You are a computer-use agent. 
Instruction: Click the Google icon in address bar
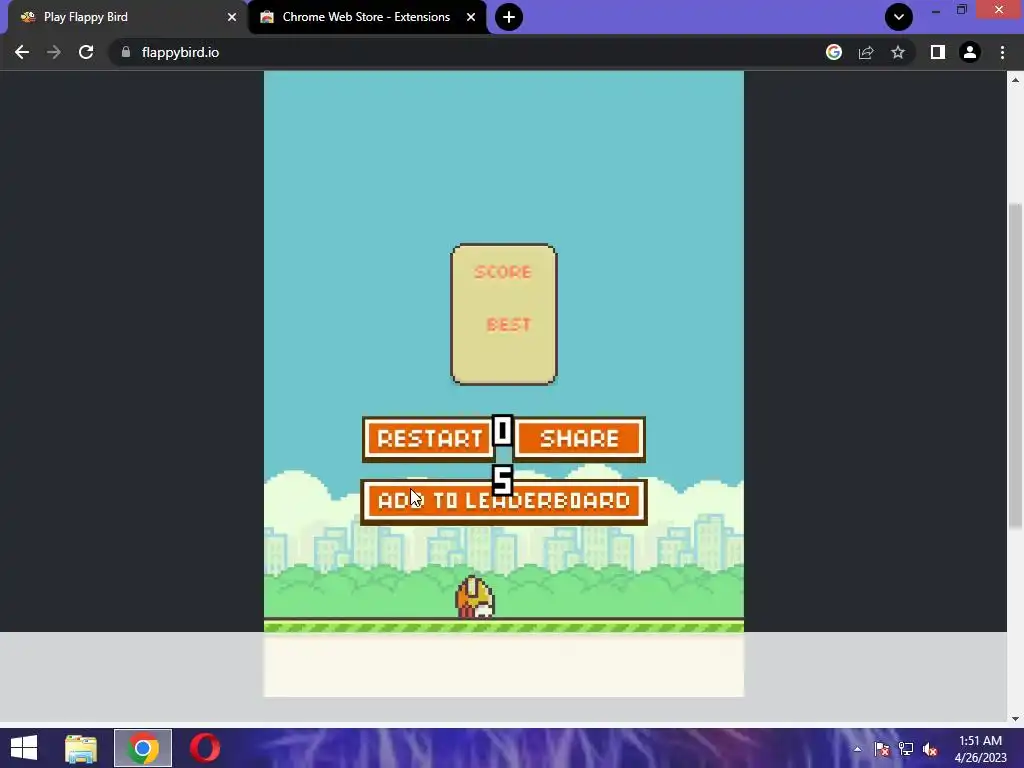(x=834, y=52)
